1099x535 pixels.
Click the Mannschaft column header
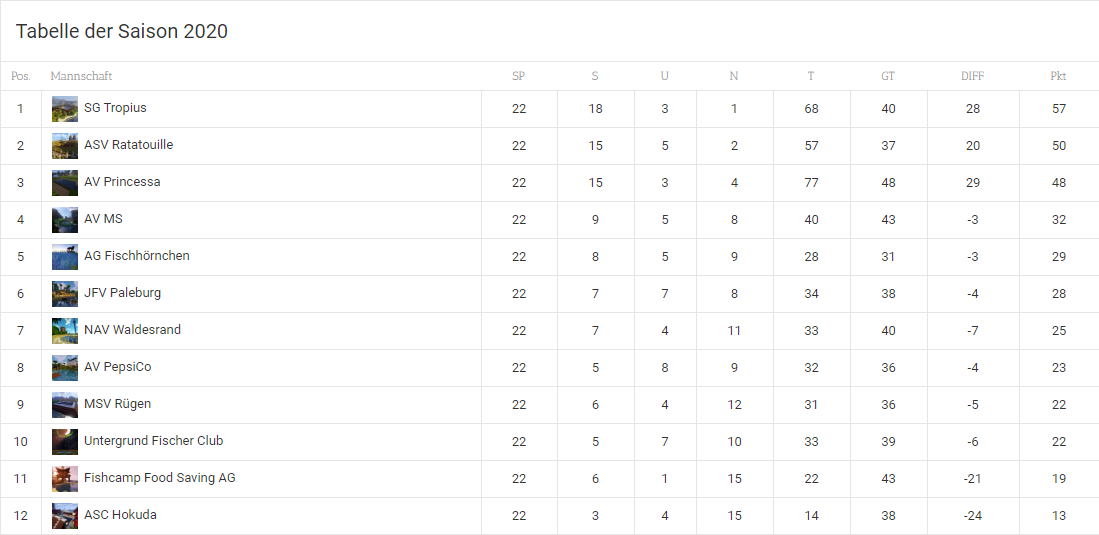[x=81, y=76]
